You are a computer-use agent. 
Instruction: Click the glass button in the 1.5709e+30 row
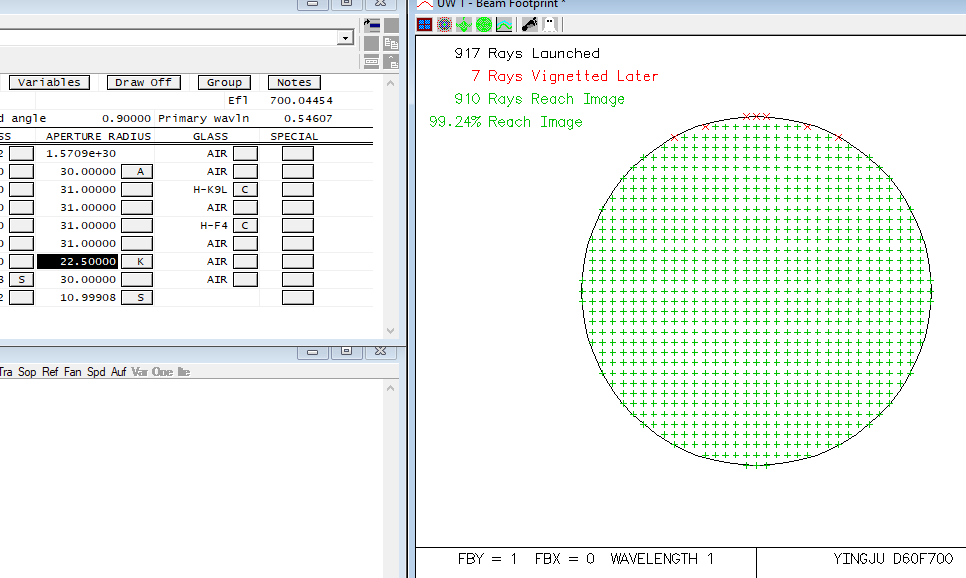point(245,153)
